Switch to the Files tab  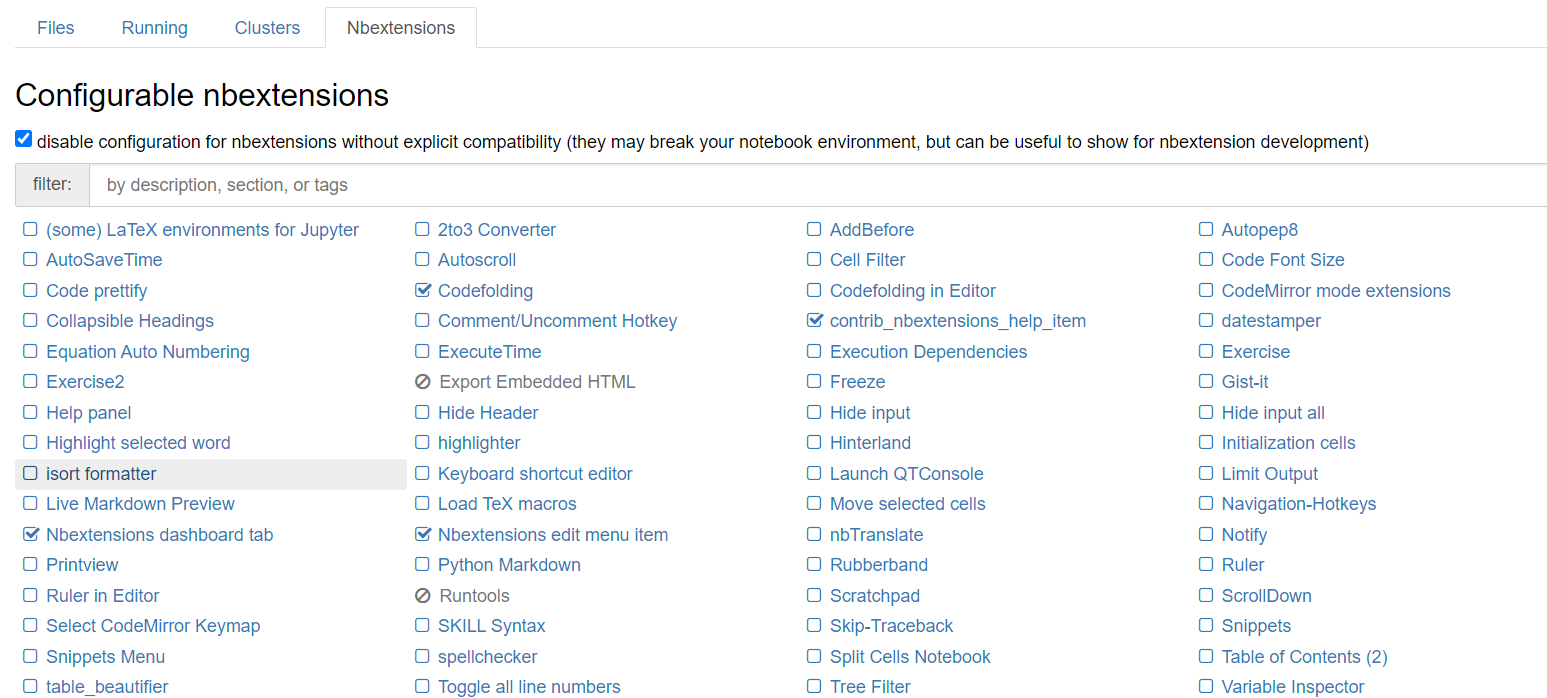(x=55, y=28)
